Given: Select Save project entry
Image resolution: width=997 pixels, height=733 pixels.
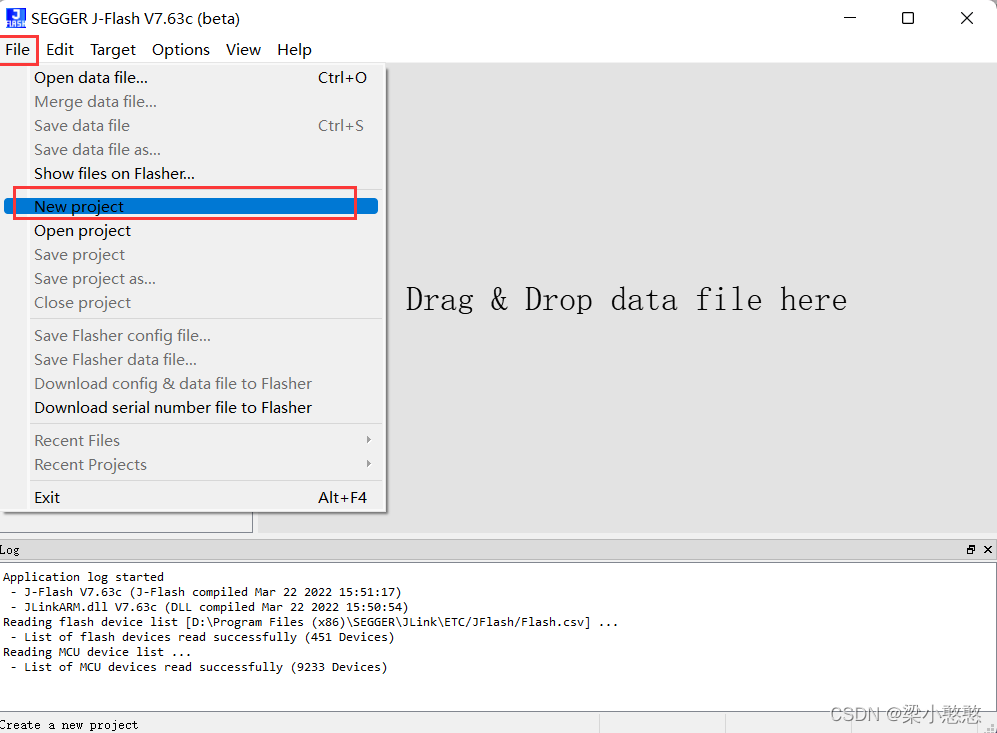Looking at the screenshot, I should (191, 255).
